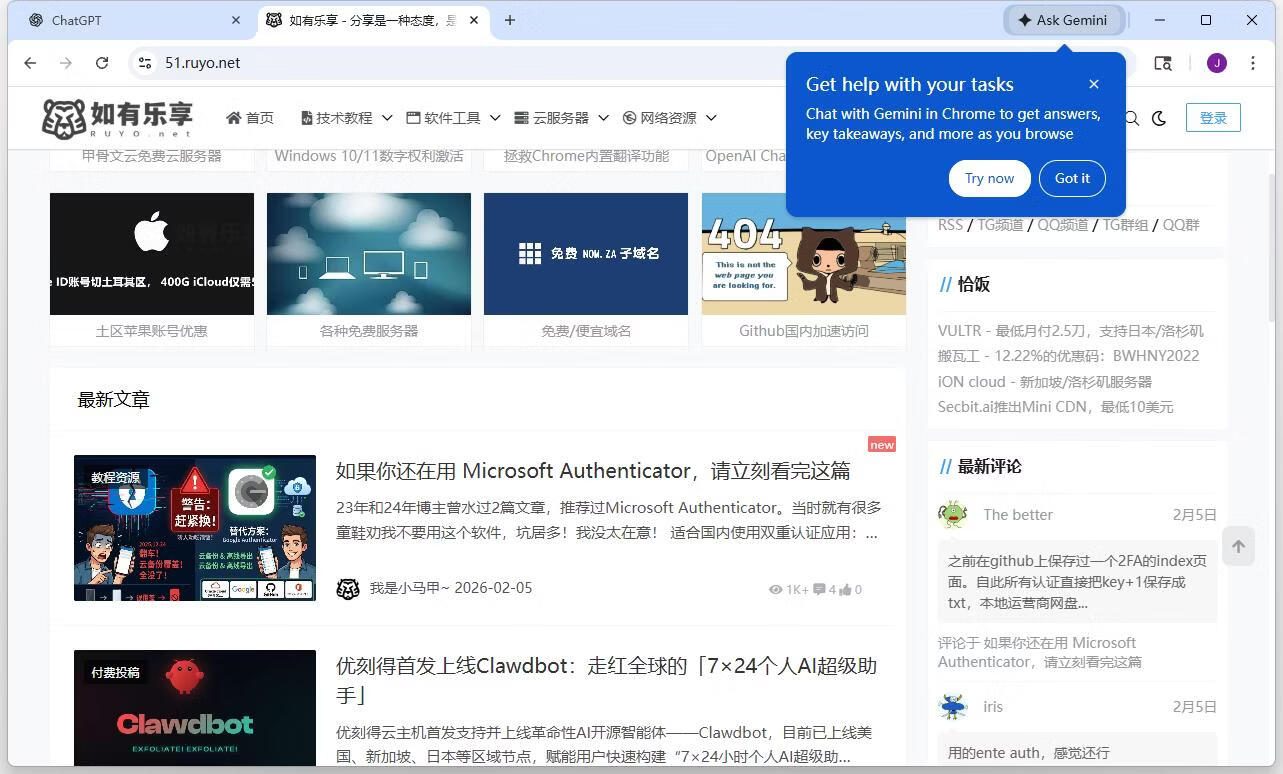
Task: Expand the 技术教程 dropdown menu
Action: point(346,118)
